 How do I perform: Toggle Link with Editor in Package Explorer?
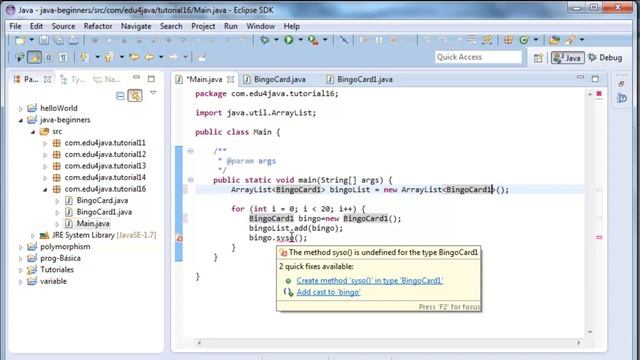(135, 96)
